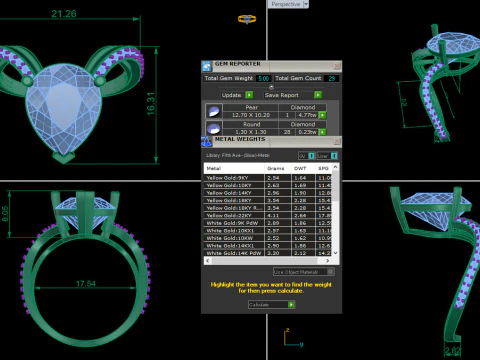480x360 pixels.
Task: Click the 0.23tw weight cell
Action: (307, 132)
